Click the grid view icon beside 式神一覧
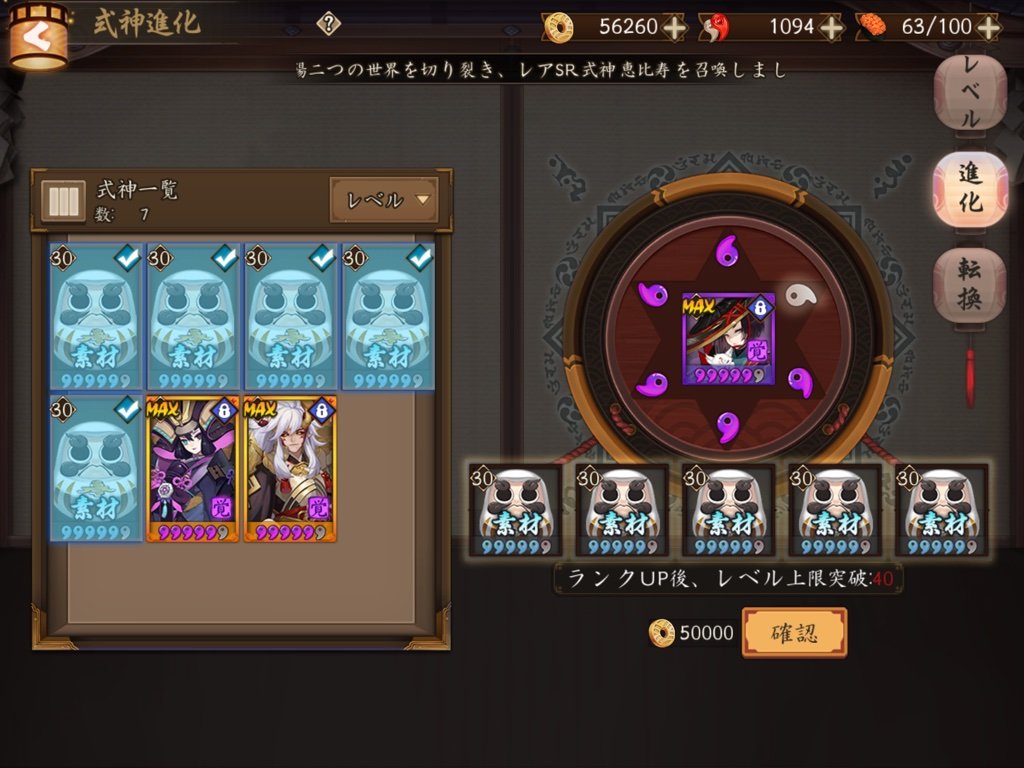Image resolution: width=1024 pixels, height=768 pixels. [x=63, y=200]
